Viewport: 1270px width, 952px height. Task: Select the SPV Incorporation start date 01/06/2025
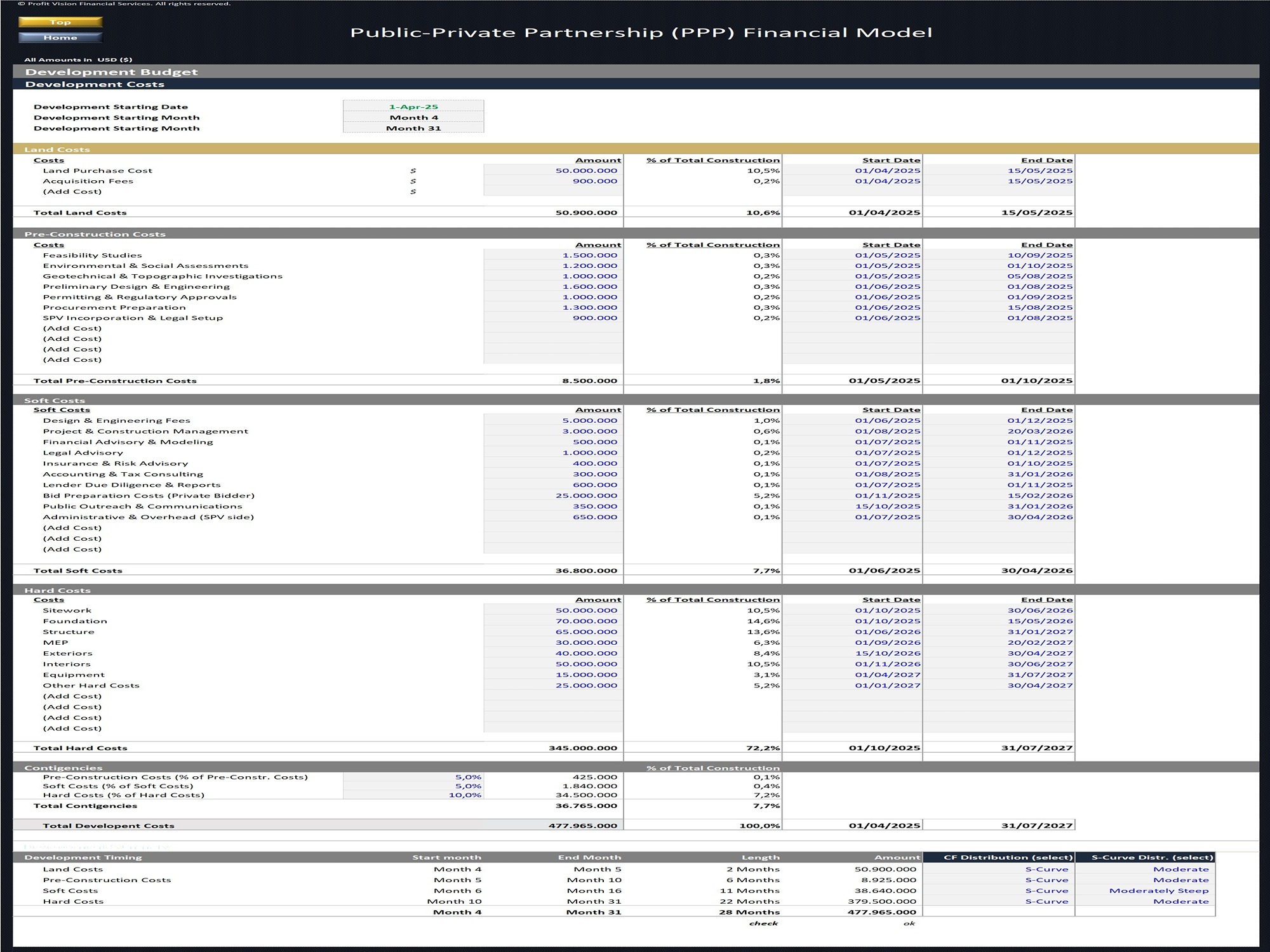point(853,318)
